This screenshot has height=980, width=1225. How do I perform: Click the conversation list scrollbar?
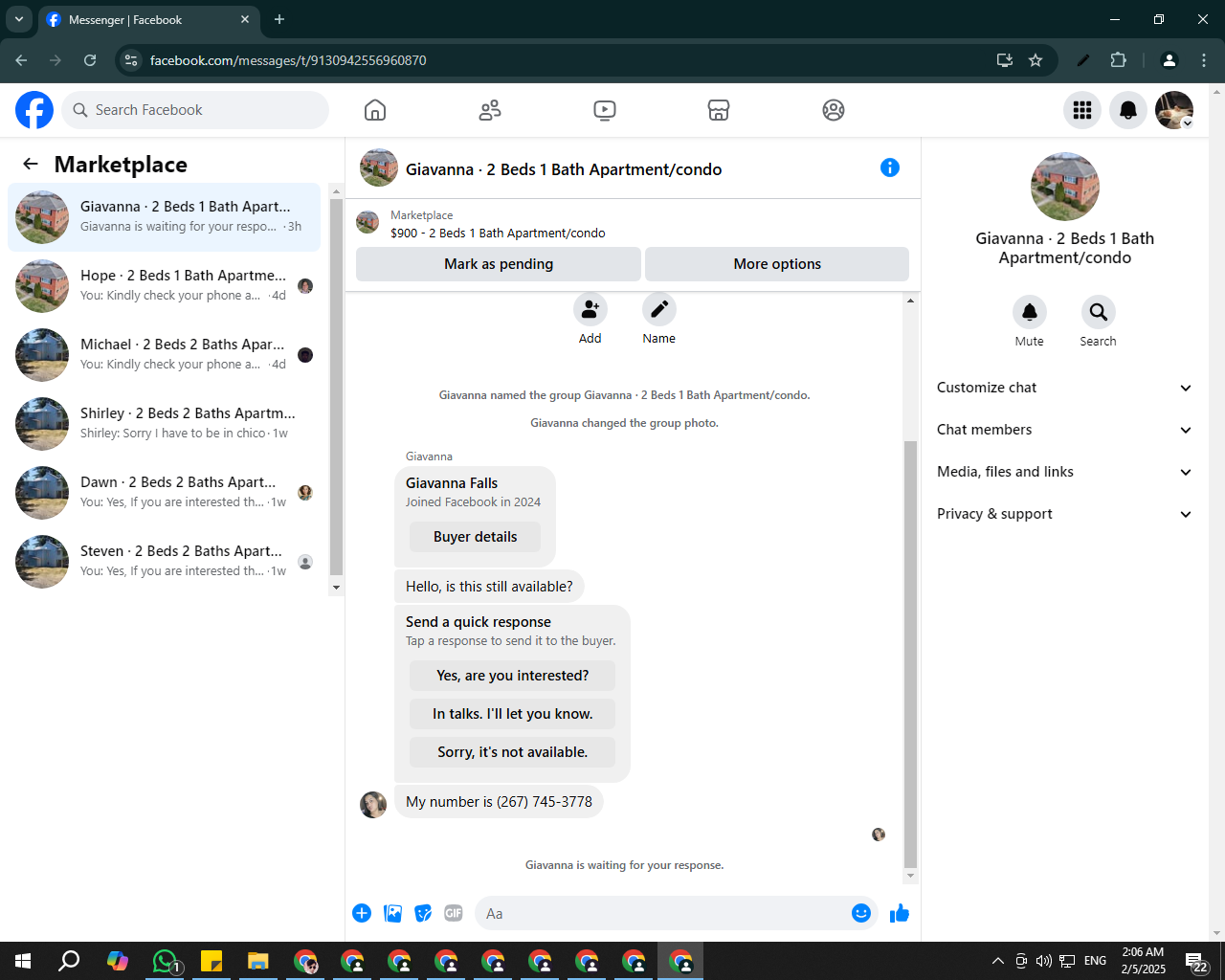[336, 389]
